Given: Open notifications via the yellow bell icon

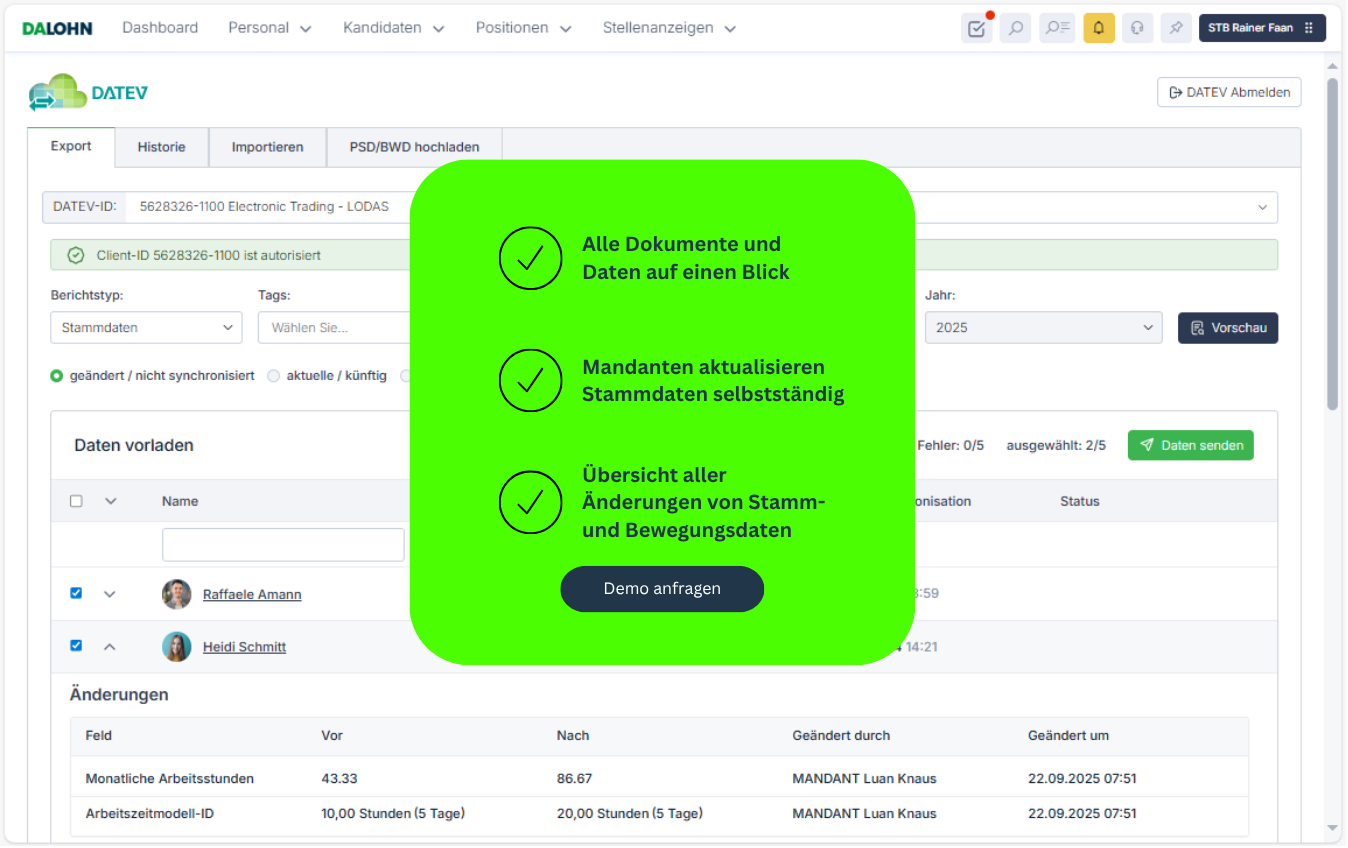Looking at the screenshot, I should [1098, 28].
